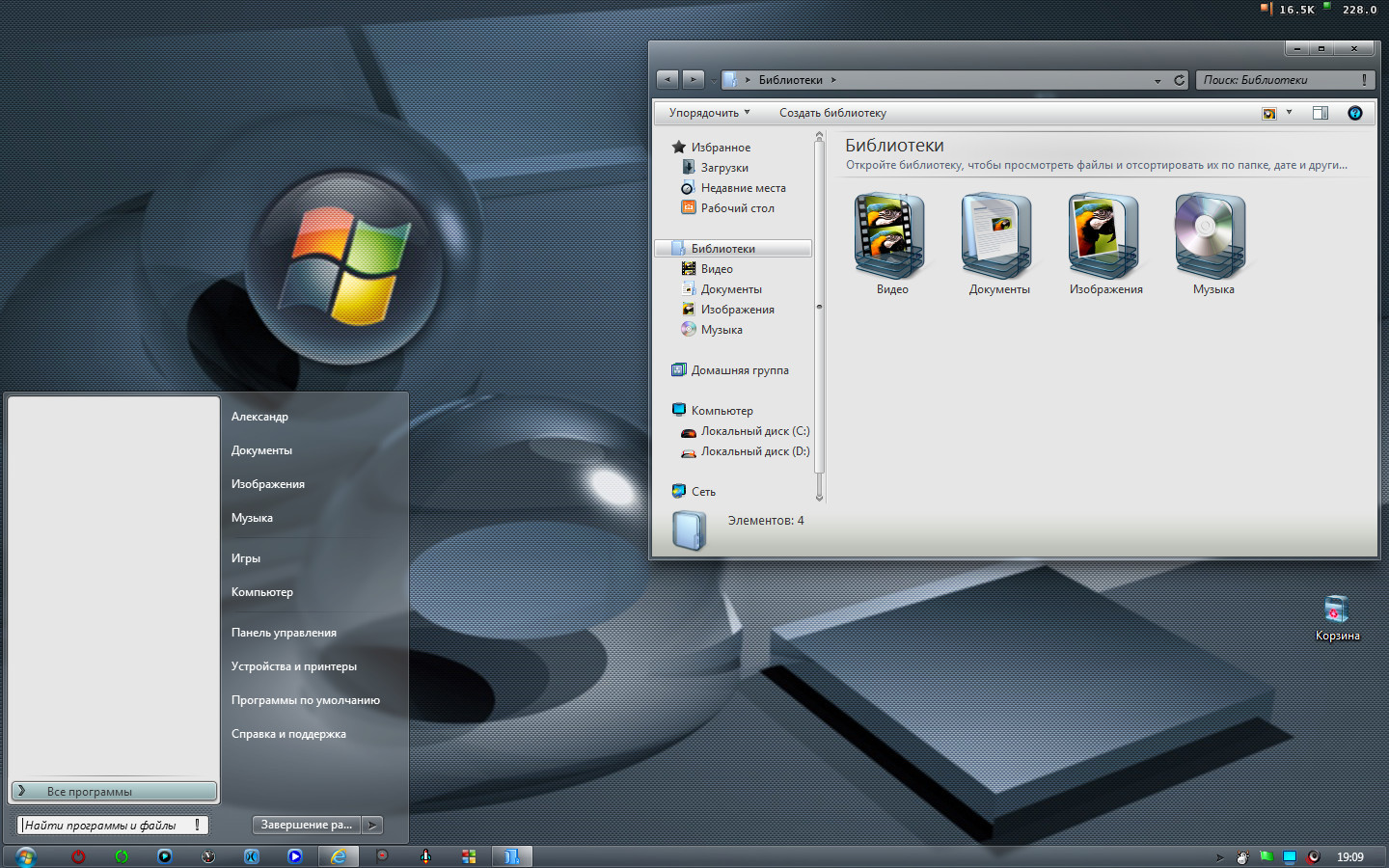The height and width of the screenshot is (868, 1389).
Task: Open the Музыка library icon
Action: [x=1212, y=236]
